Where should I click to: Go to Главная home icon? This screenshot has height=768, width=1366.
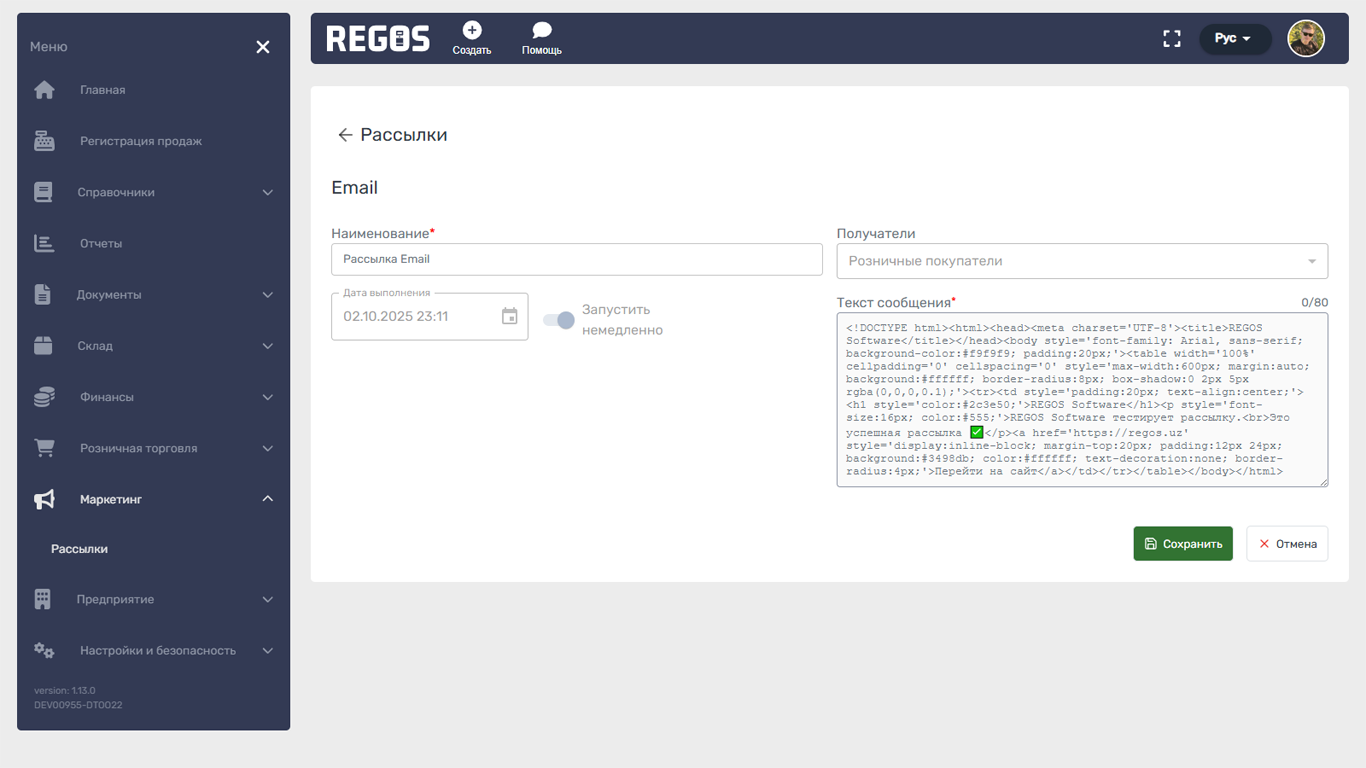point(45,90)
